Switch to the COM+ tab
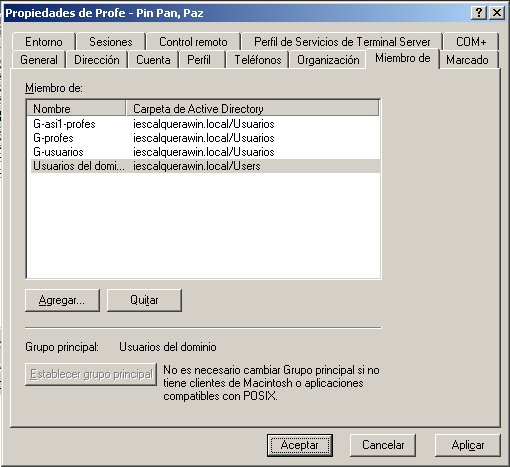 click(x=471, y=42)
